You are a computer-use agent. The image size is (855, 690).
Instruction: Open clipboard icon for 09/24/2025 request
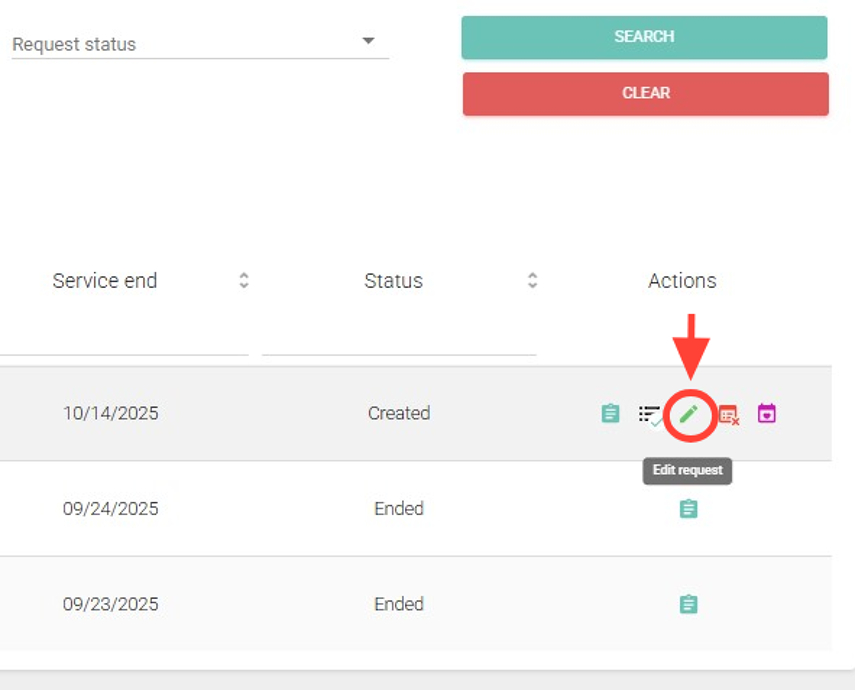[x=688, y=509]
